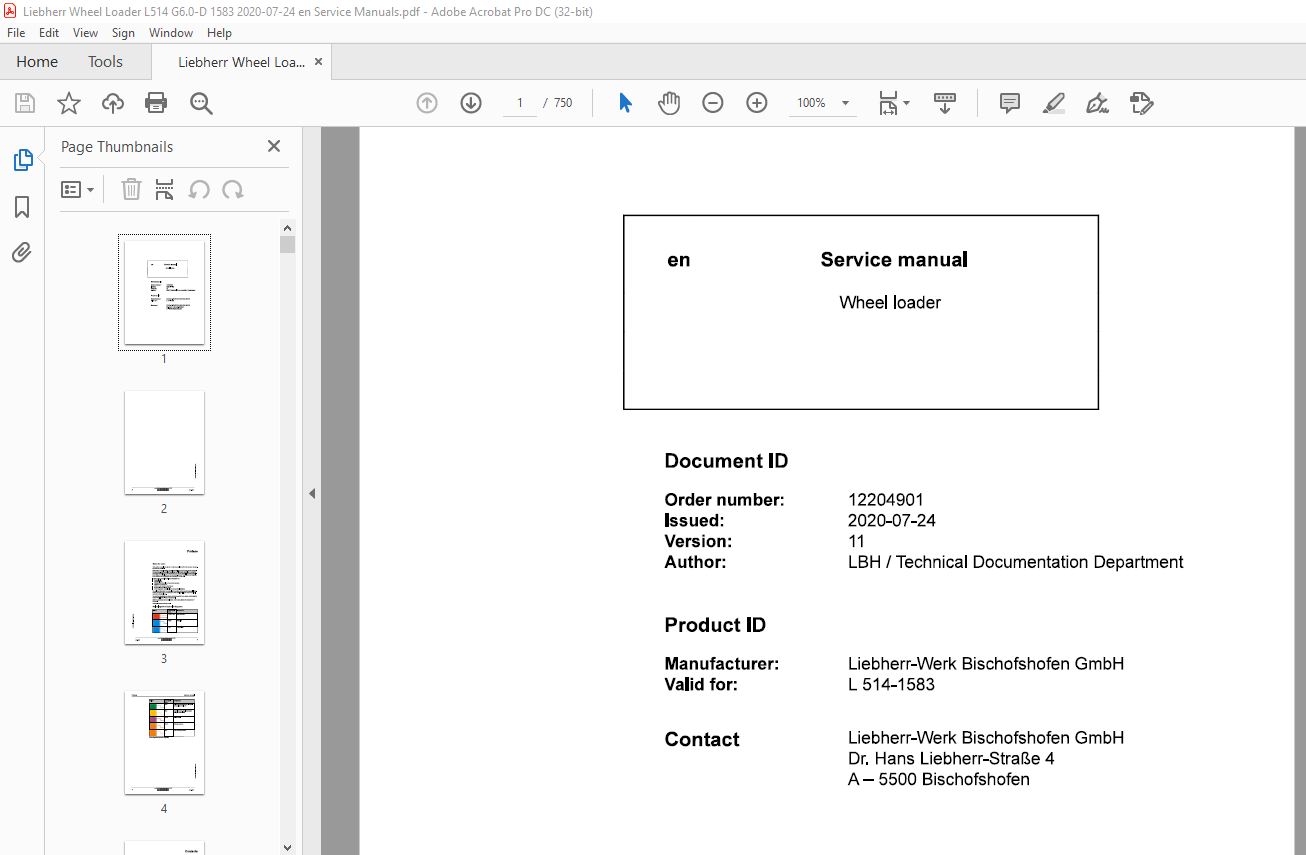Add the file to starred with the star icon
Screen dimensions: 1306x855
[68, 103]
